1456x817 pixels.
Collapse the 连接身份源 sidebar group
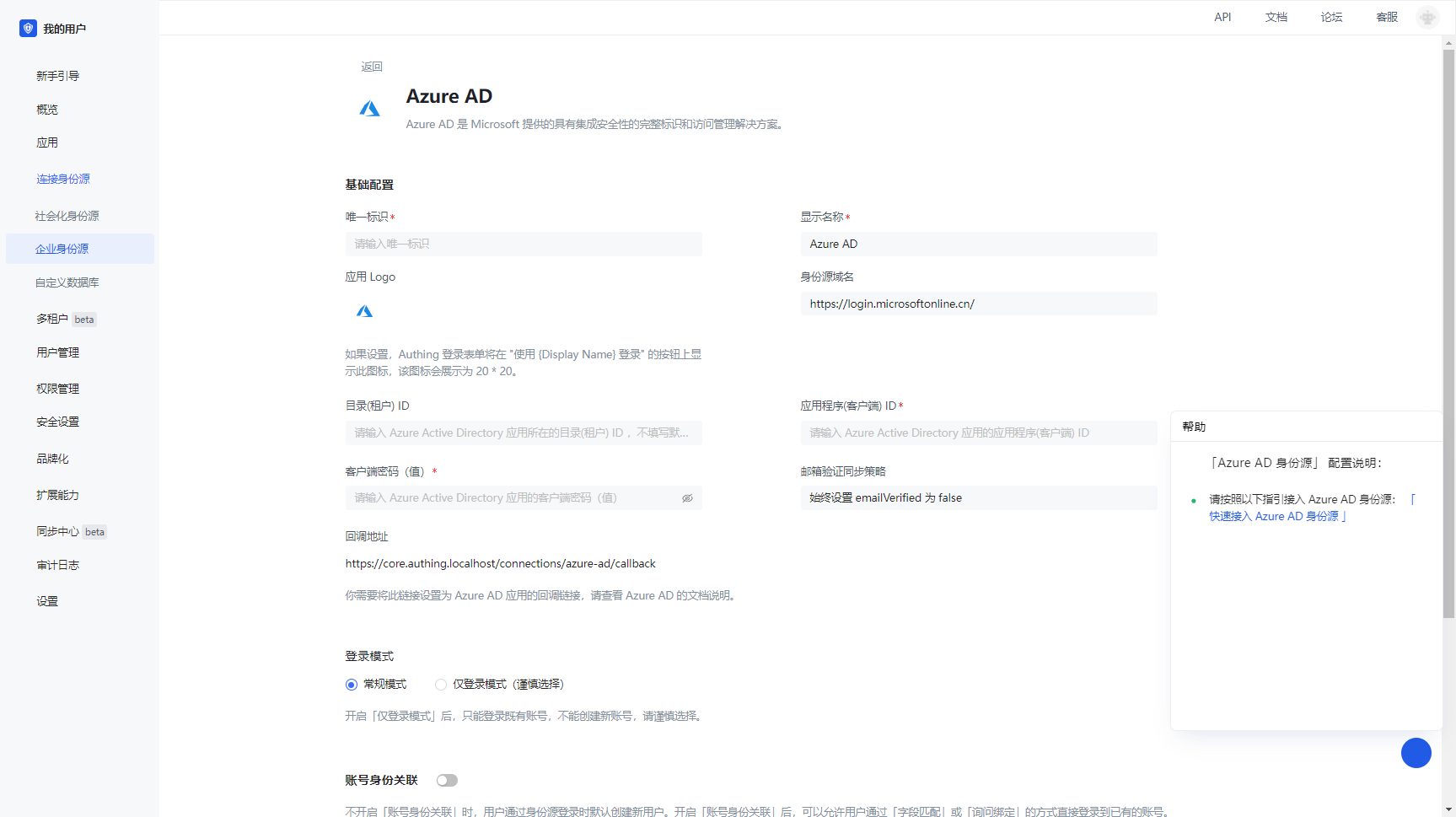63,179
